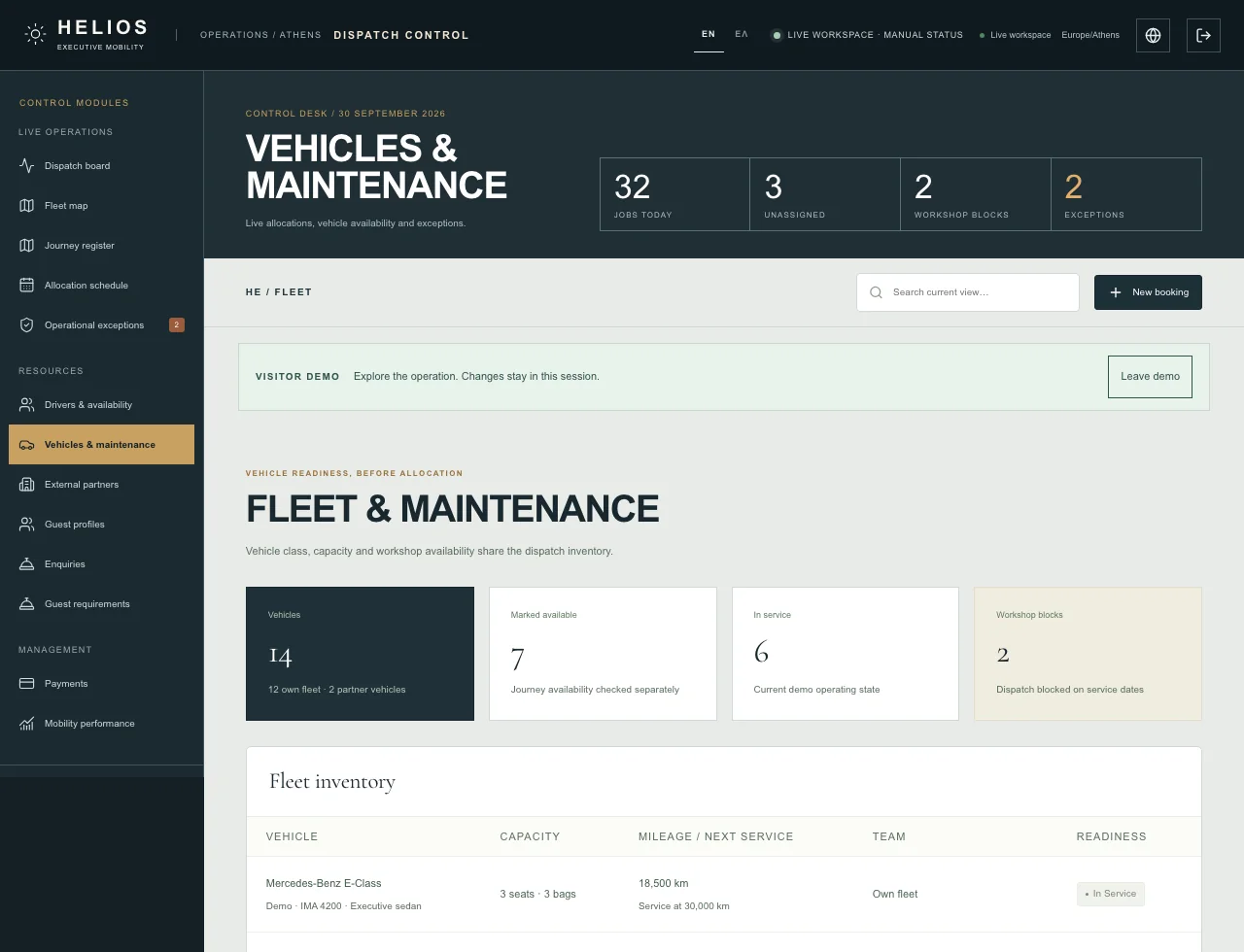This screenshot has width=1244, height=952.
Task: Click the sign-out arrow icon
Action: 1203,35
